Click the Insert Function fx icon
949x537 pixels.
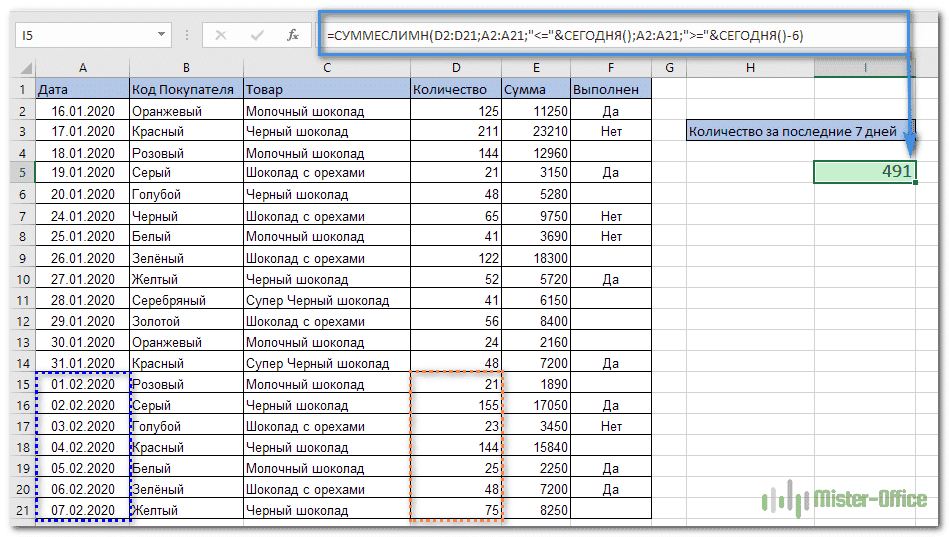(292, 35)
